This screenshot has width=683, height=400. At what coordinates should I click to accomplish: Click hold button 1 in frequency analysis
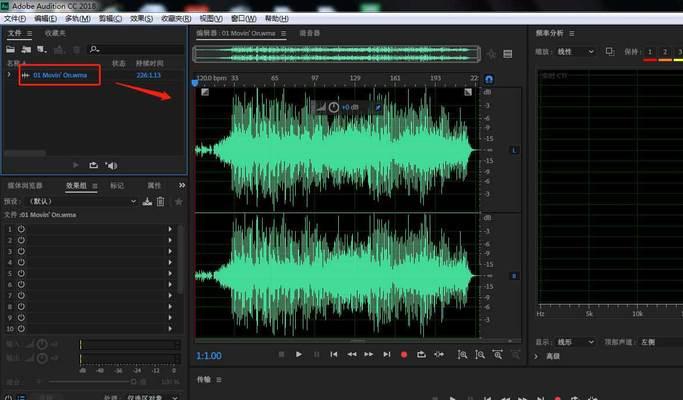(x=650, y=52)
